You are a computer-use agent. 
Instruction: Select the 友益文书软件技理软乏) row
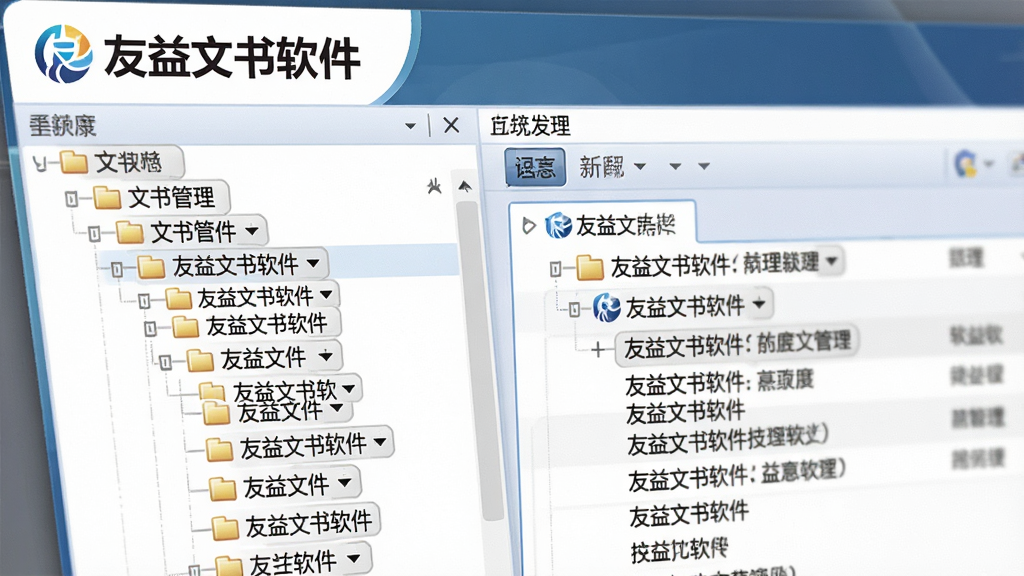(x=728, y=440)
